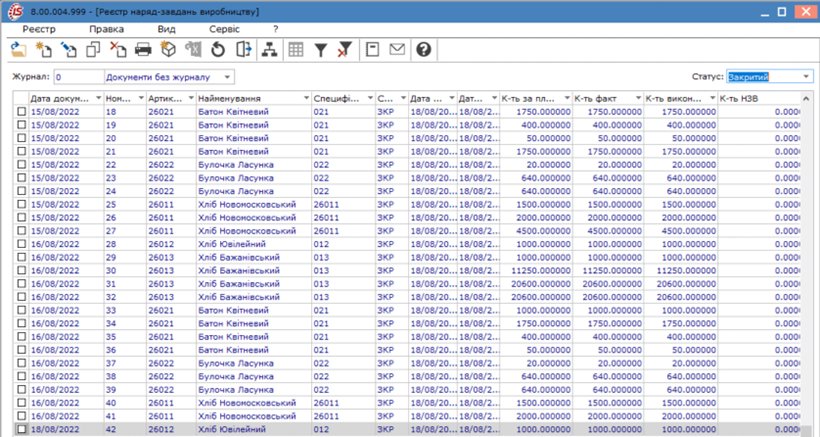
Task: Click the edit document pencil icon
Action: [x=69, y=50]
